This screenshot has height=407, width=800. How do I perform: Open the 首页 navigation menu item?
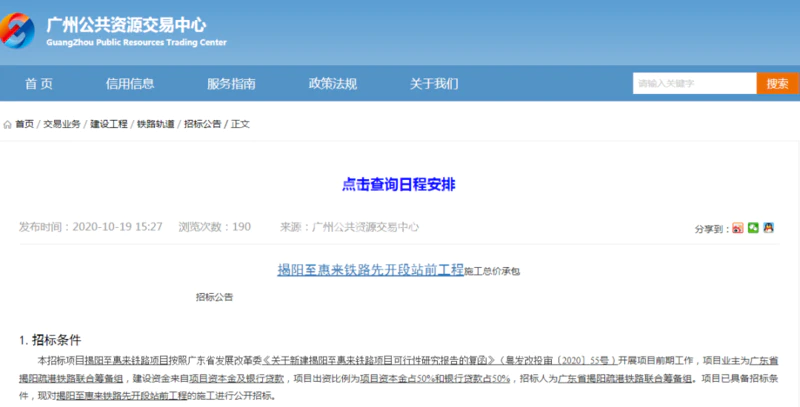pyautogui.click(x=39, y=83)
